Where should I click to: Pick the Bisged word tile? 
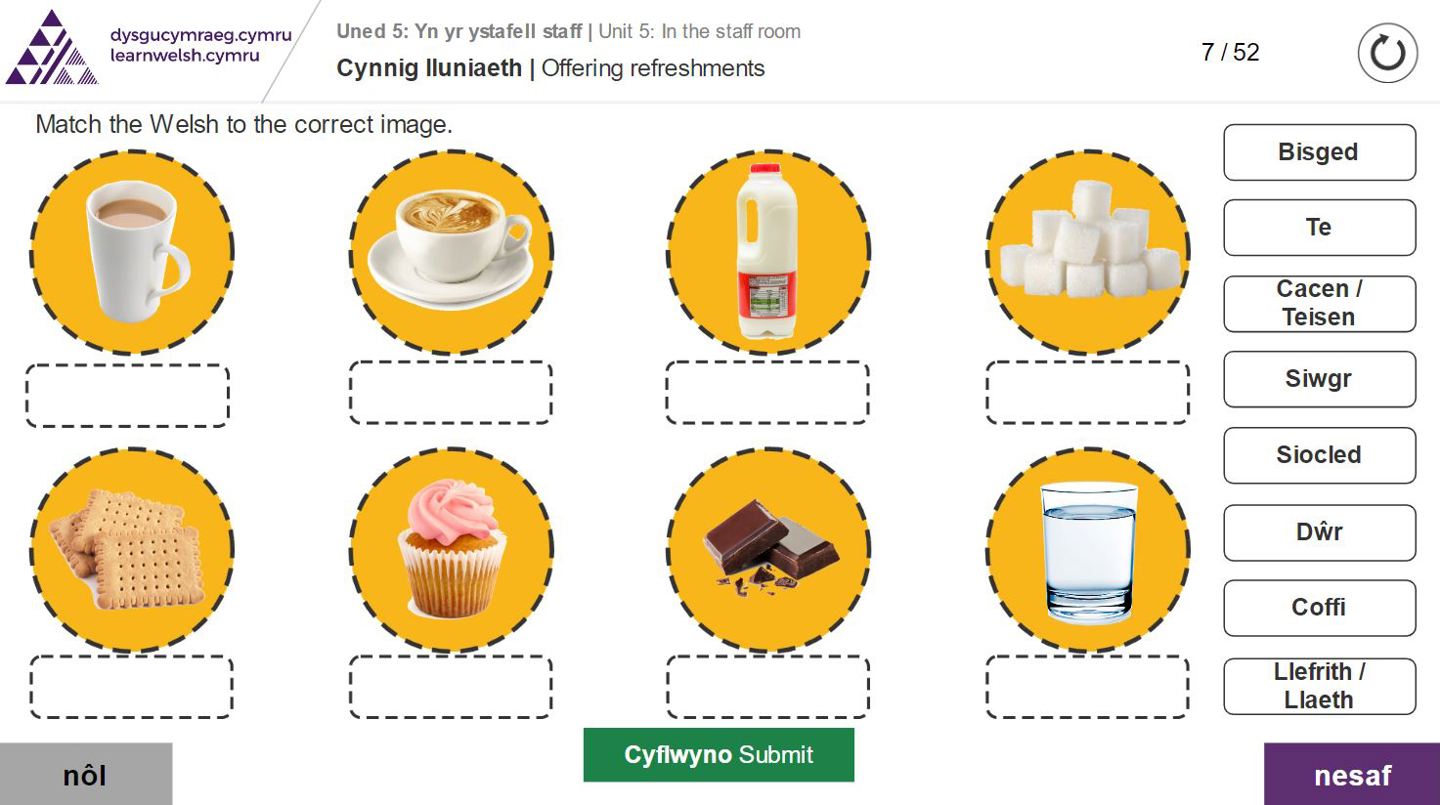pos(1319,152)
